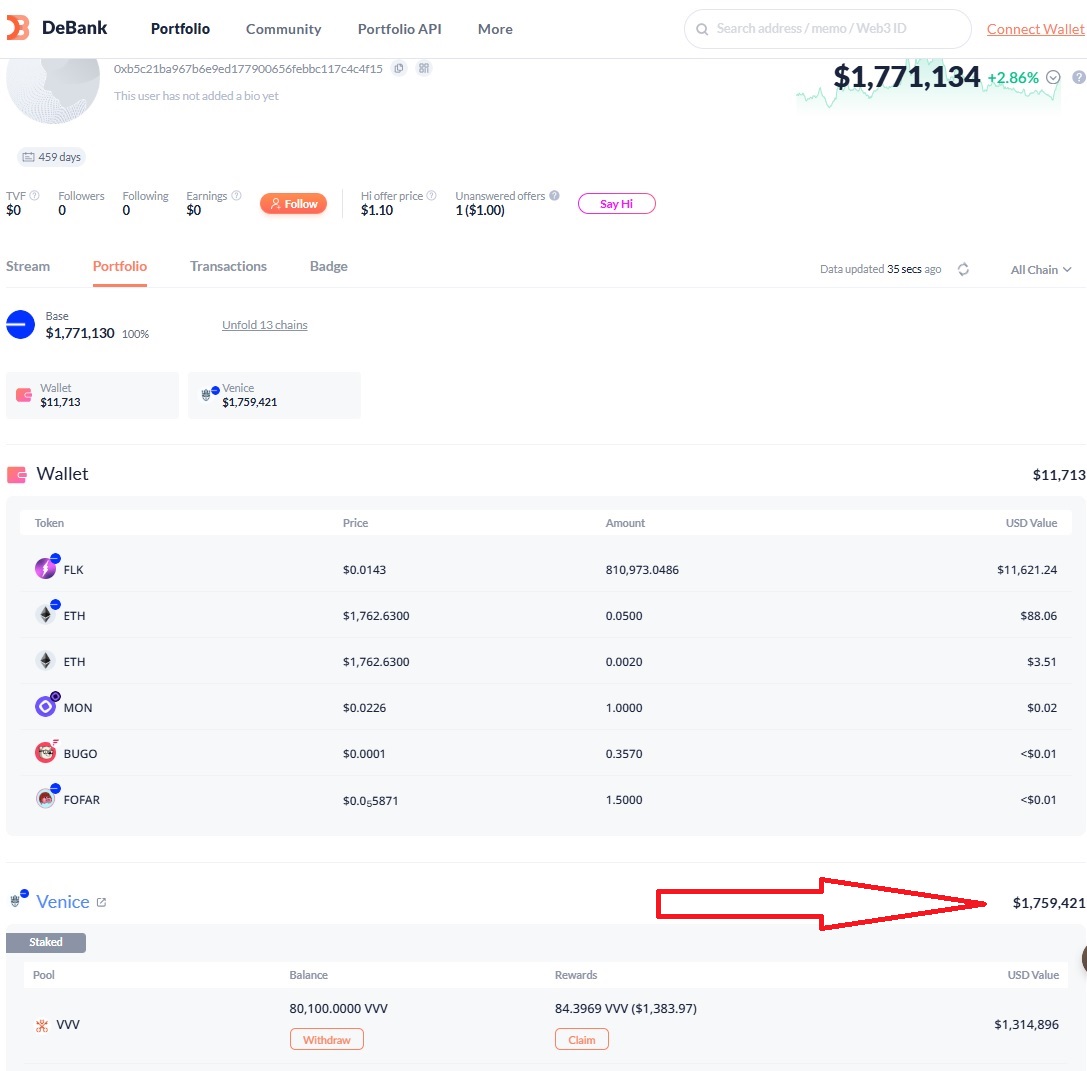Click the FOFAR token icon

pos(46,799)
